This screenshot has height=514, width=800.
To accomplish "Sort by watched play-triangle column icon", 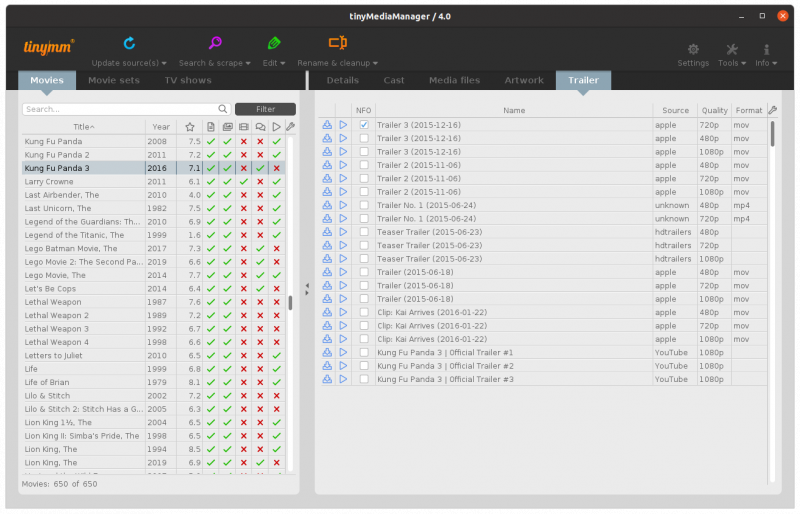I will 277,127.
